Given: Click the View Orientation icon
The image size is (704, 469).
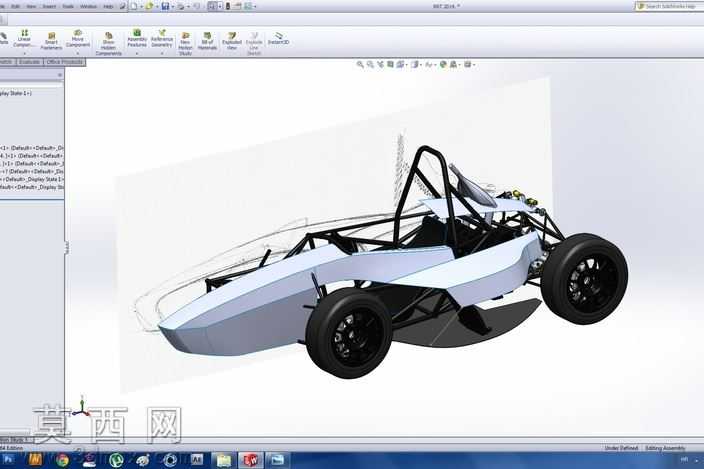Looking at the screenshot, I should coord(400,65).
